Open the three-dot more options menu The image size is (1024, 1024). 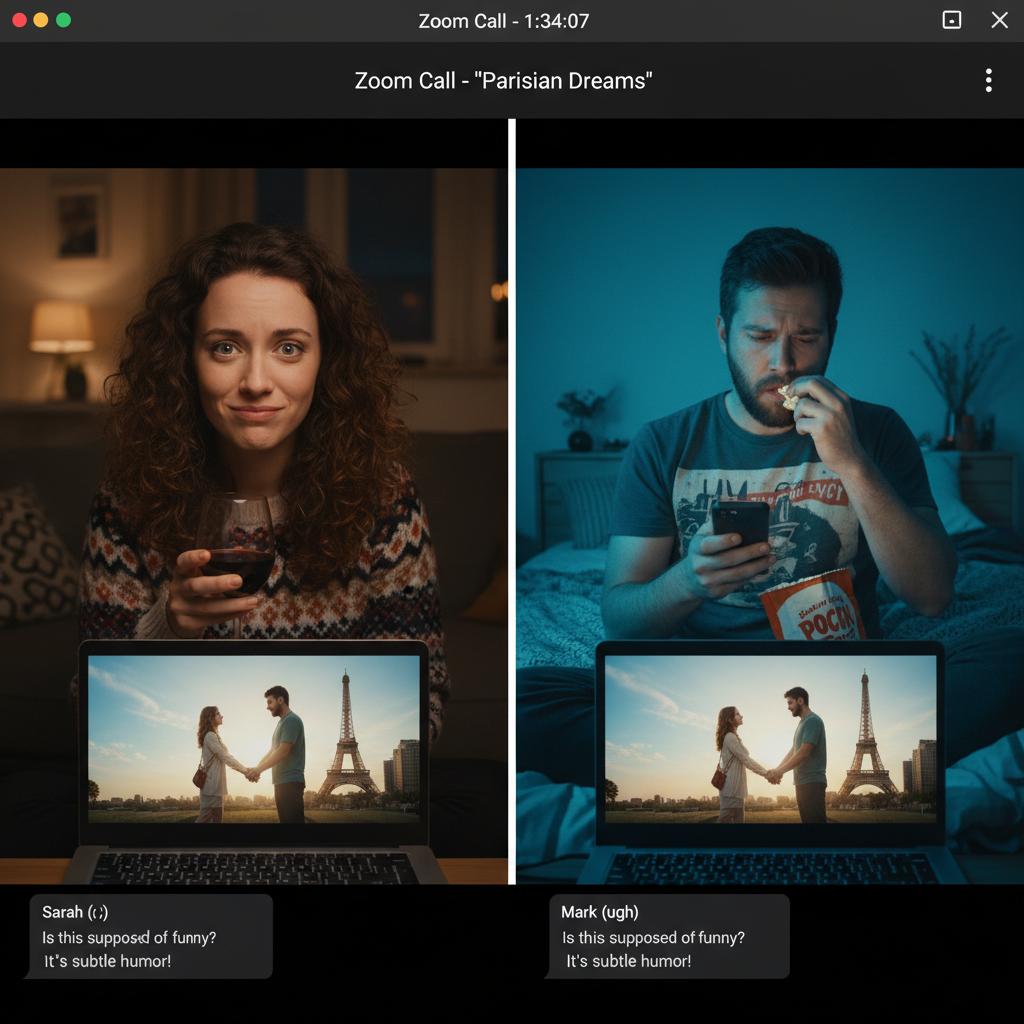pyautogui.click(x=988, y=81)
